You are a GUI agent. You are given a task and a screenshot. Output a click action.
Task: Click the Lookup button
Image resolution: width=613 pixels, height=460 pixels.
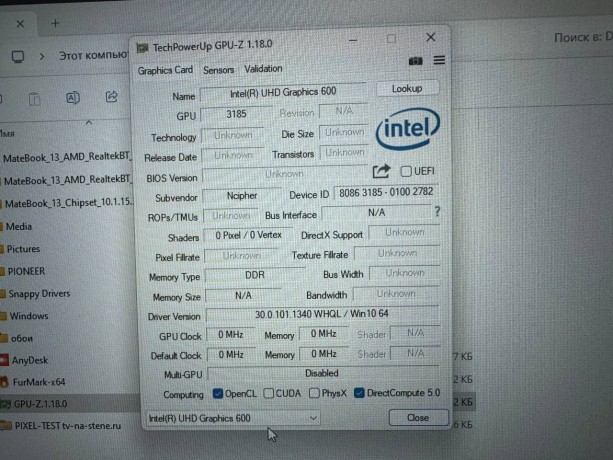coord(407,89)
